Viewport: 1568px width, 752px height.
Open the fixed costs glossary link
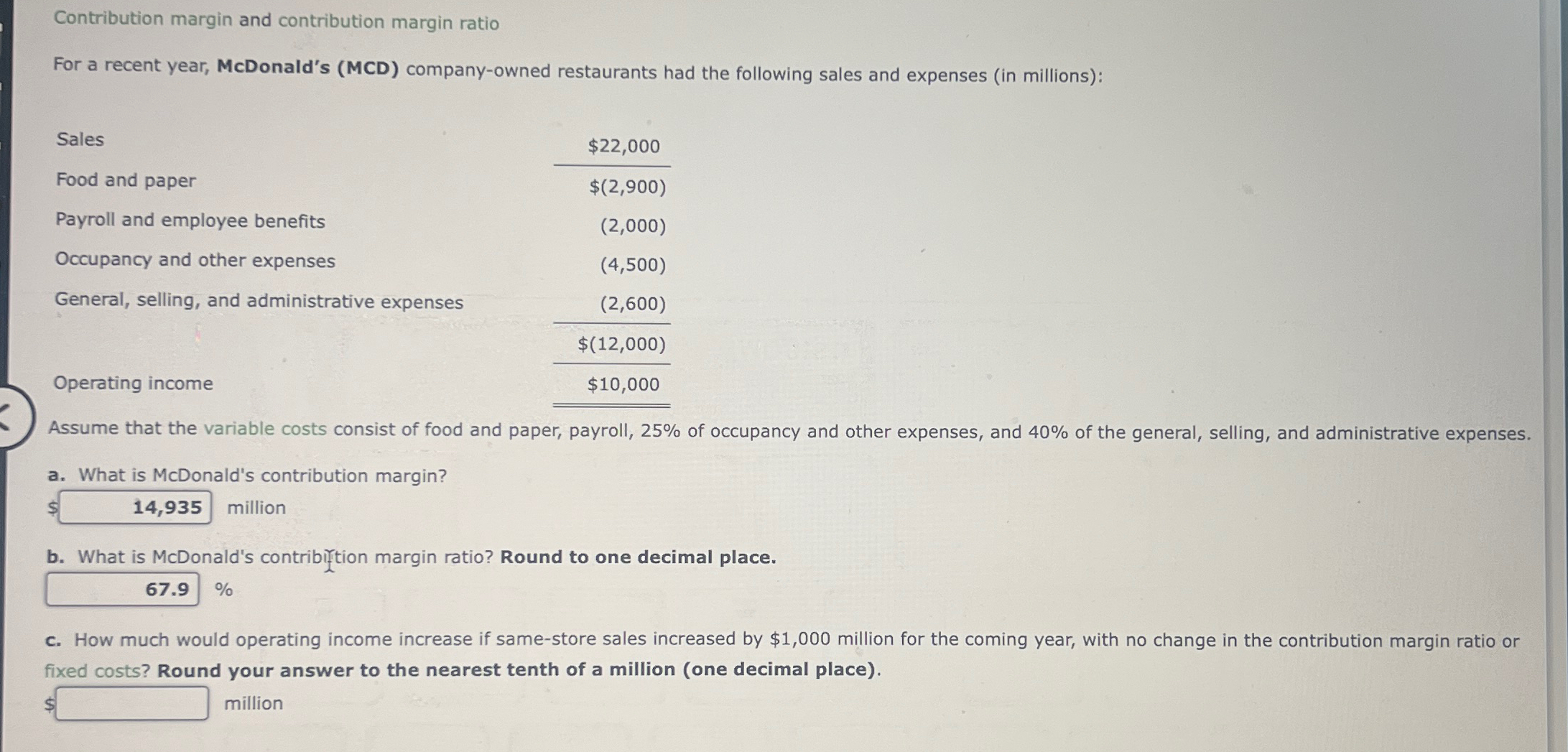(97, 671)
